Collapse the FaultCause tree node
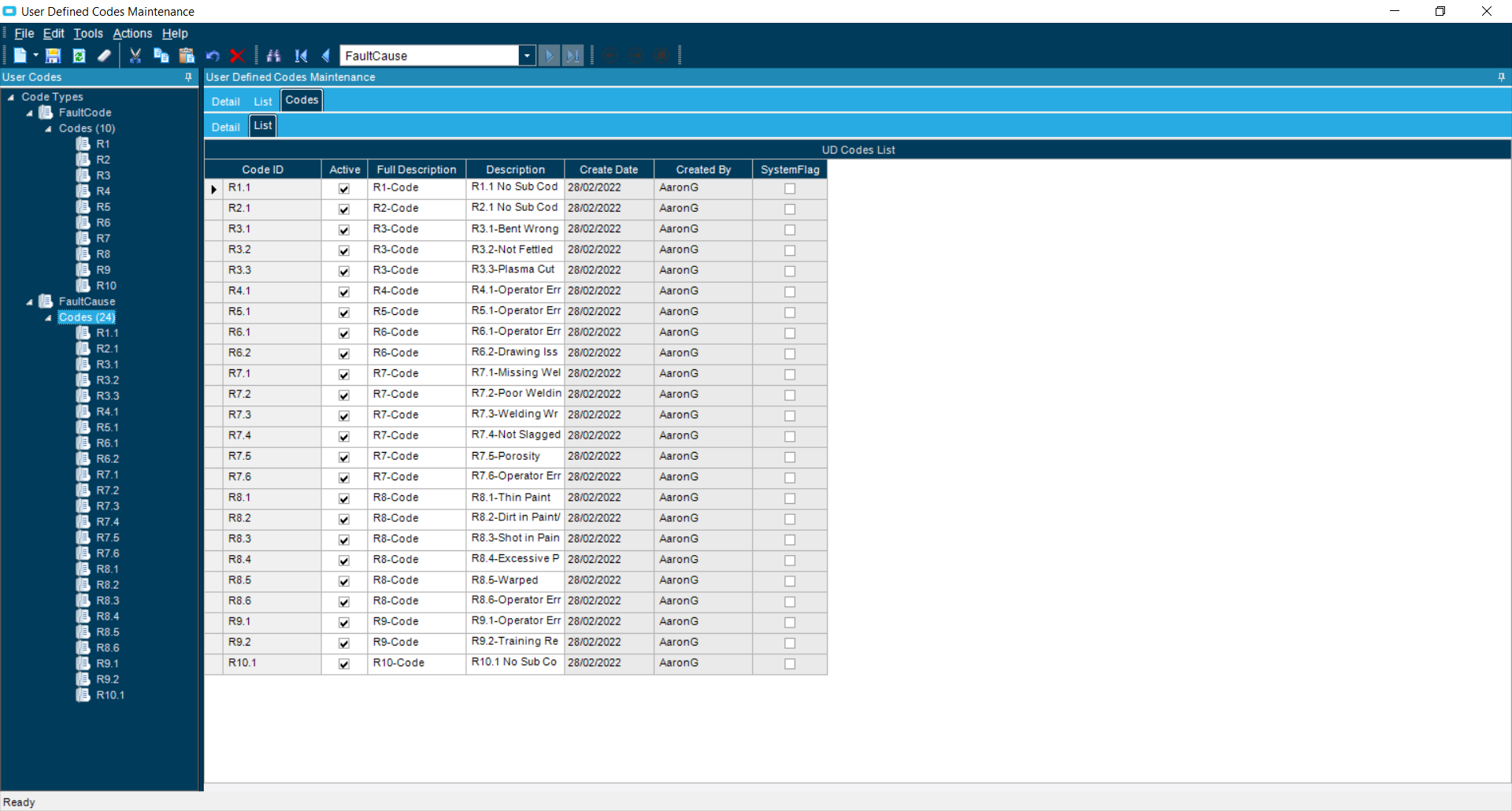This screenshot has height=811, width=1512. pos(30,302)
